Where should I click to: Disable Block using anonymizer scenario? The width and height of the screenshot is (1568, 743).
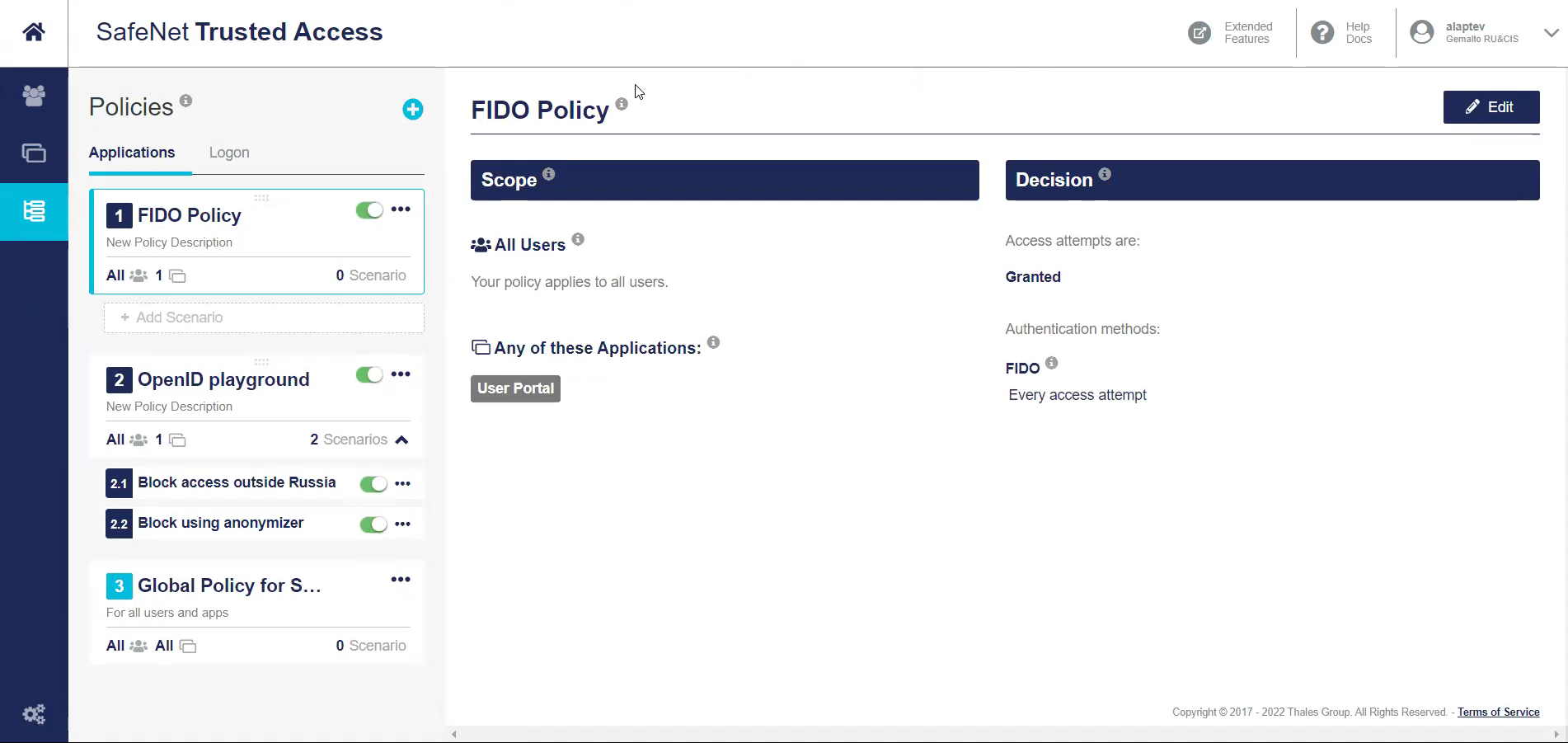point(373,524)
